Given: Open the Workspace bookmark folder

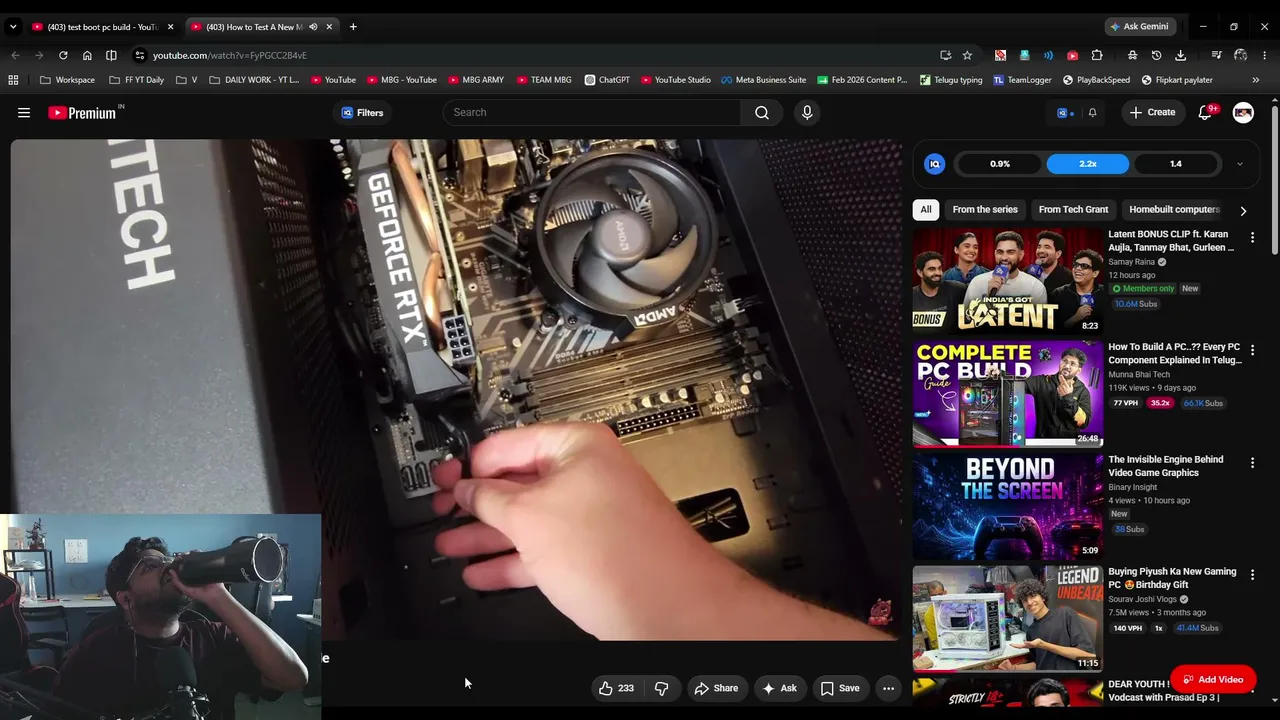Looking at the screenshot, I should pyautogui.click(x=67, y=80).
